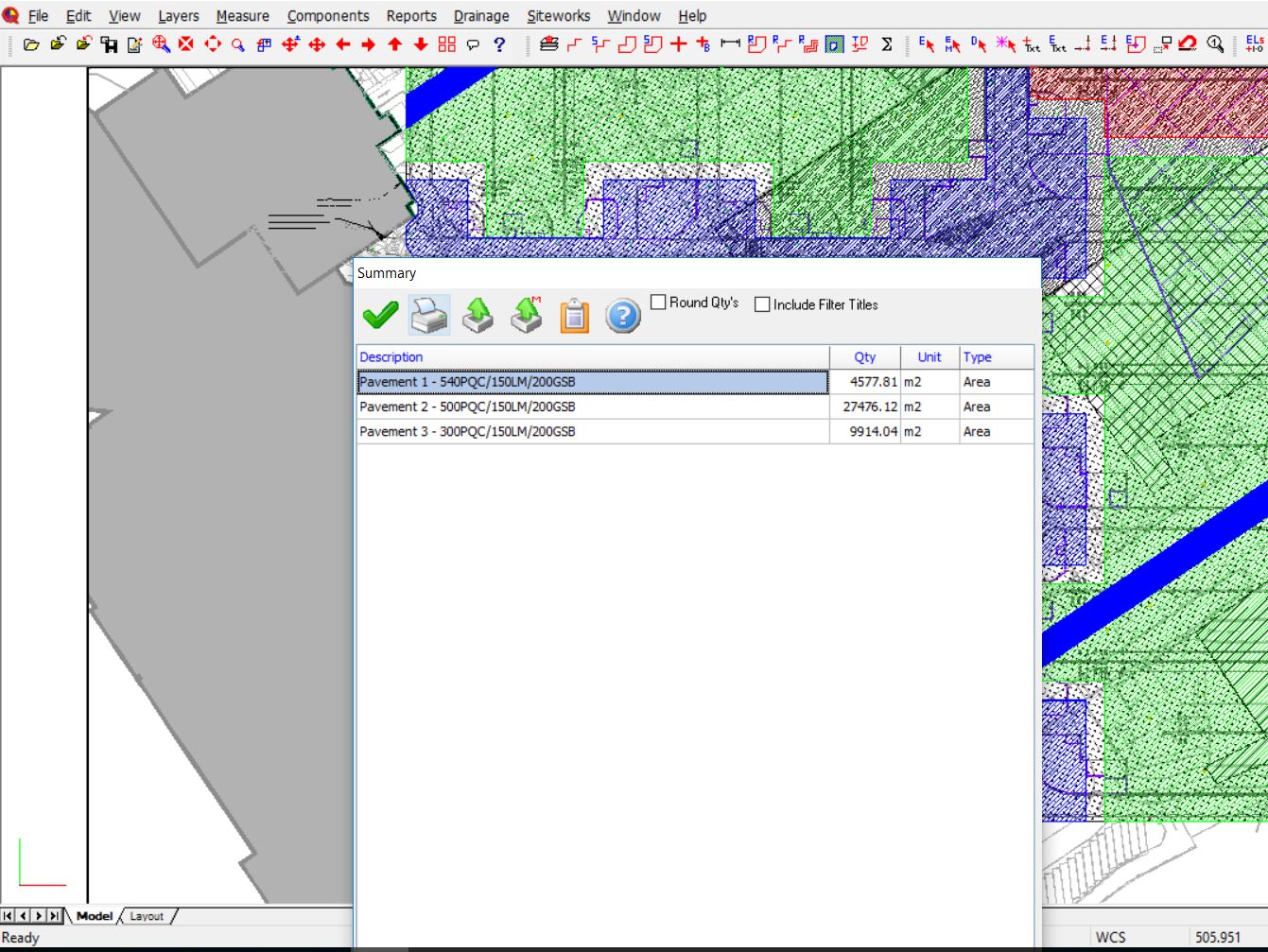Click the green checkmark in Summary dialog
This screenshot has width=1268, height=952.
(380, 315)
